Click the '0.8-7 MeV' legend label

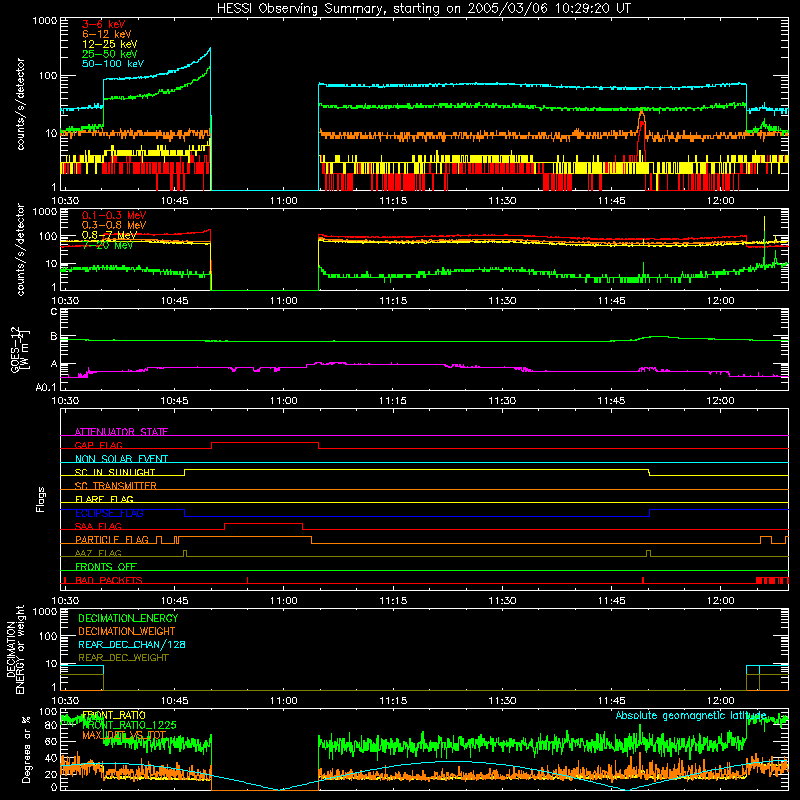[x=109, y=235]
